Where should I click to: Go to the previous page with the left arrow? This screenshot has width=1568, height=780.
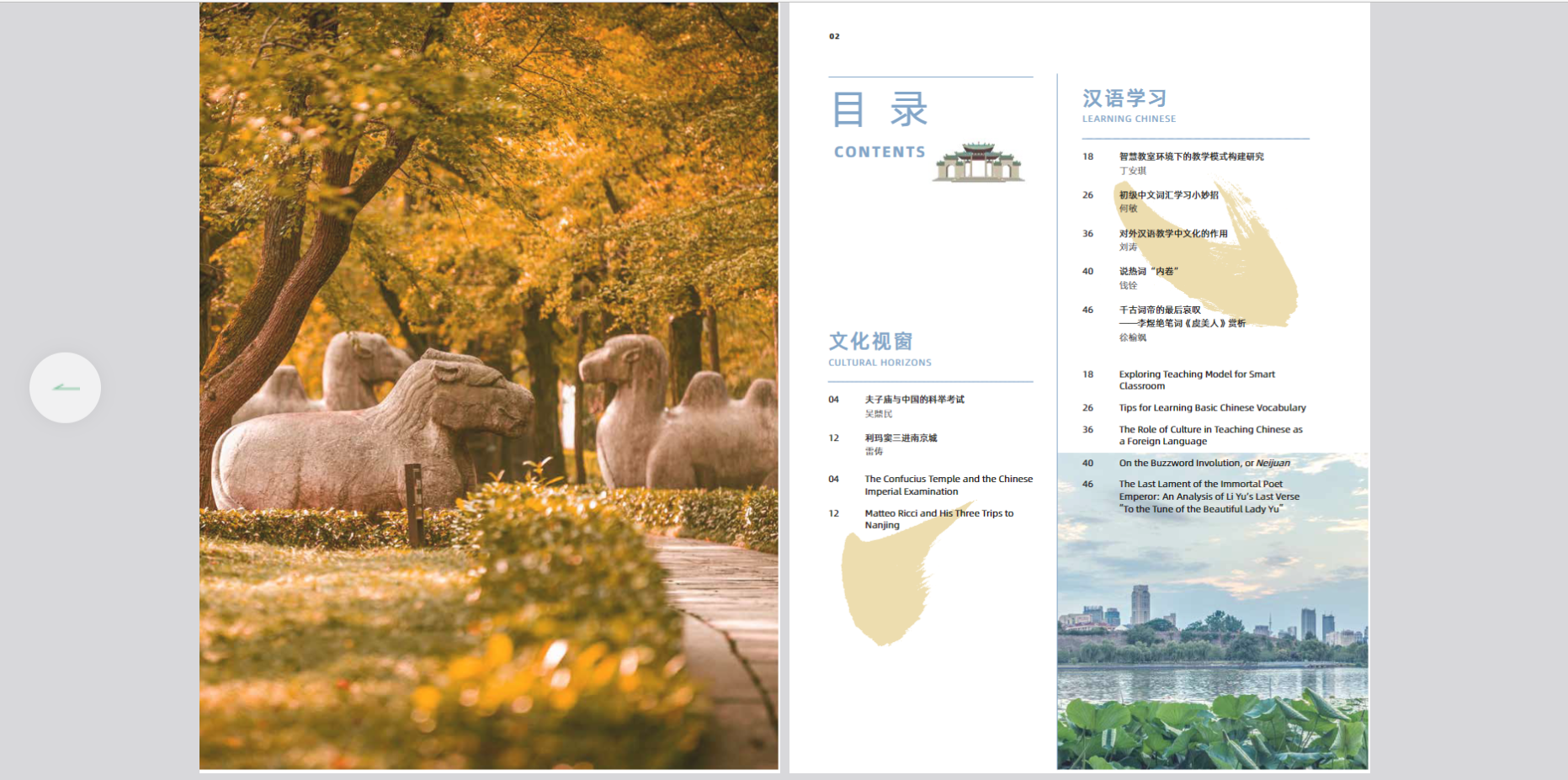[65, 388]
